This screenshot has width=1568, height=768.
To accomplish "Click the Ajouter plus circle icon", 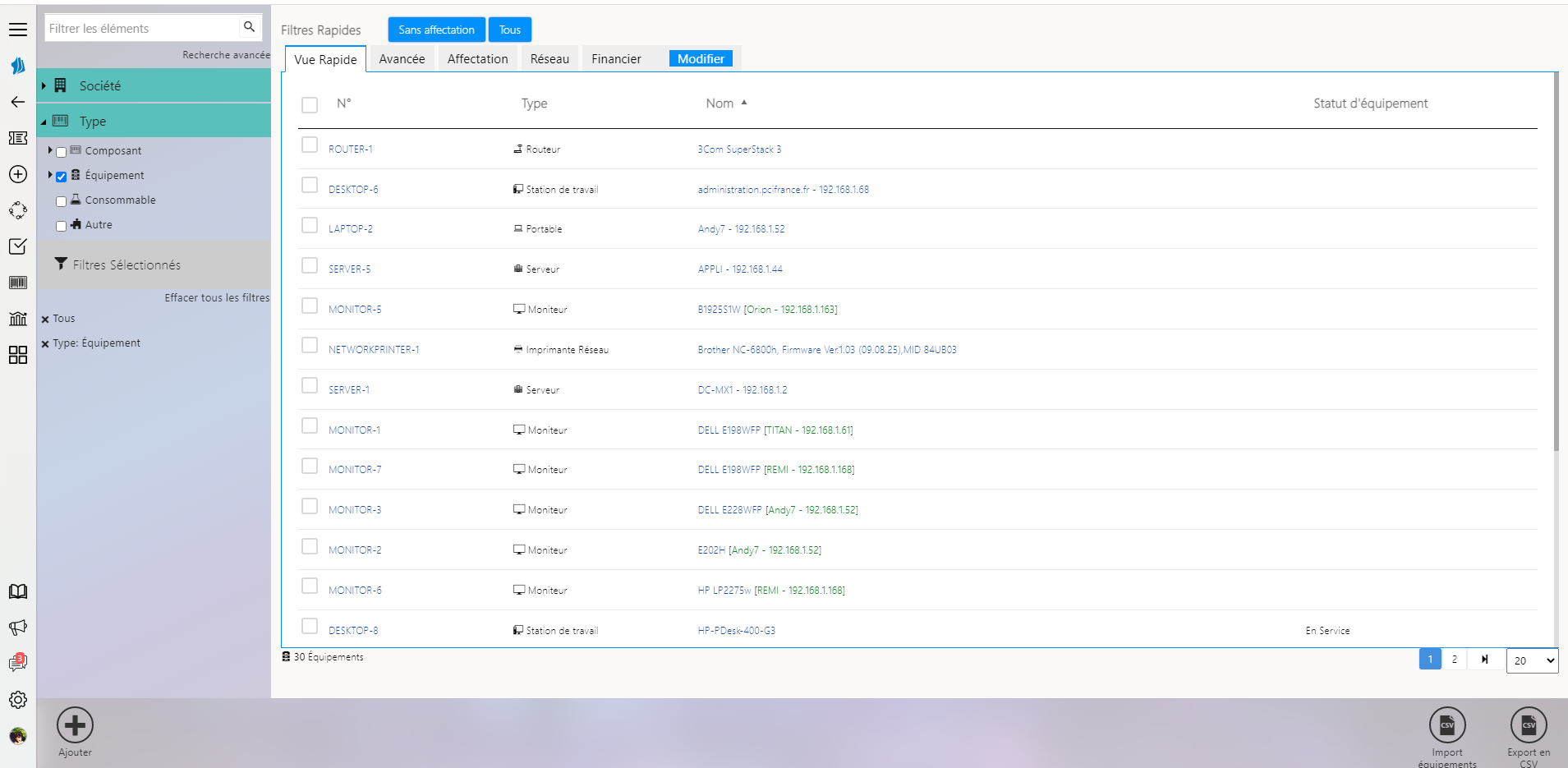I will 75,725.
